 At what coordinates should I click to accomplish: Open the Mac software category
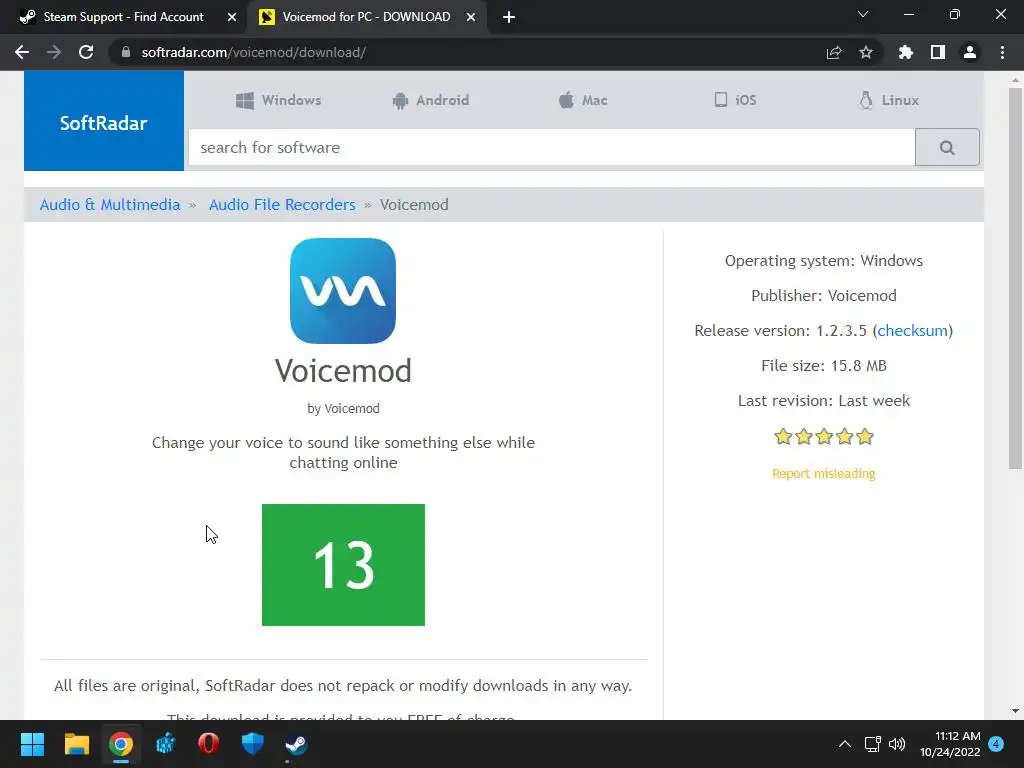pyautogui.click(x=583, y=101)
